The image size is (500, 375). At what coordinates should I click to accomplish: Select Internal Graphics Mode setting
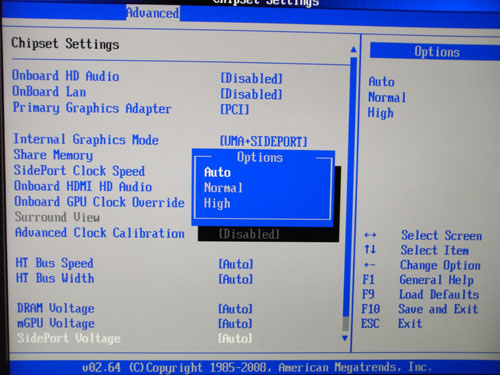pyautogui.click(x=86, y=139)
